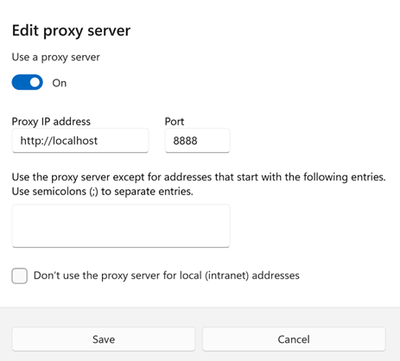Viewport: 400px width, 361px height.
Task: Click the Use a proxy server label
Action: coord(56,57)
